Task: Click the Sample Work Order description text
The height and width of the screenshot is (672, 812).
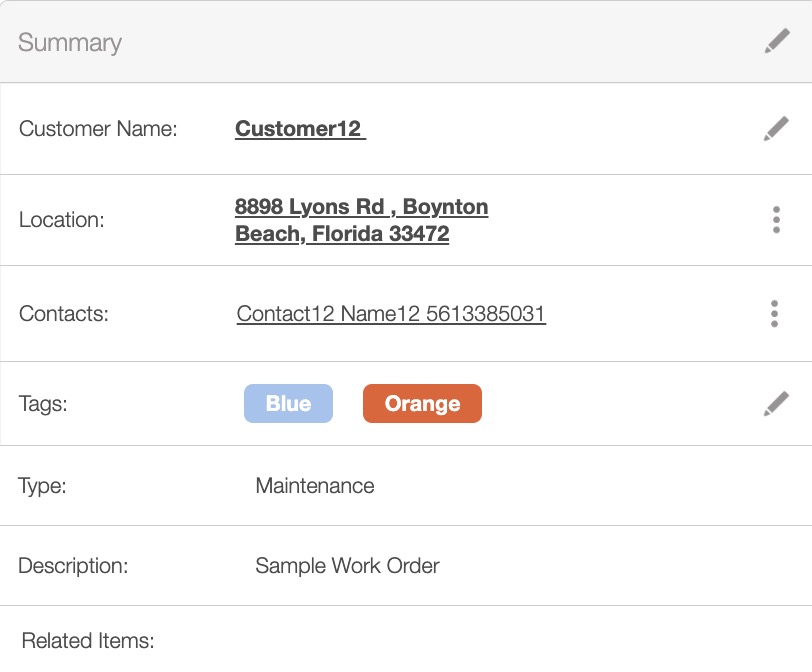Action: pos(347,566)
